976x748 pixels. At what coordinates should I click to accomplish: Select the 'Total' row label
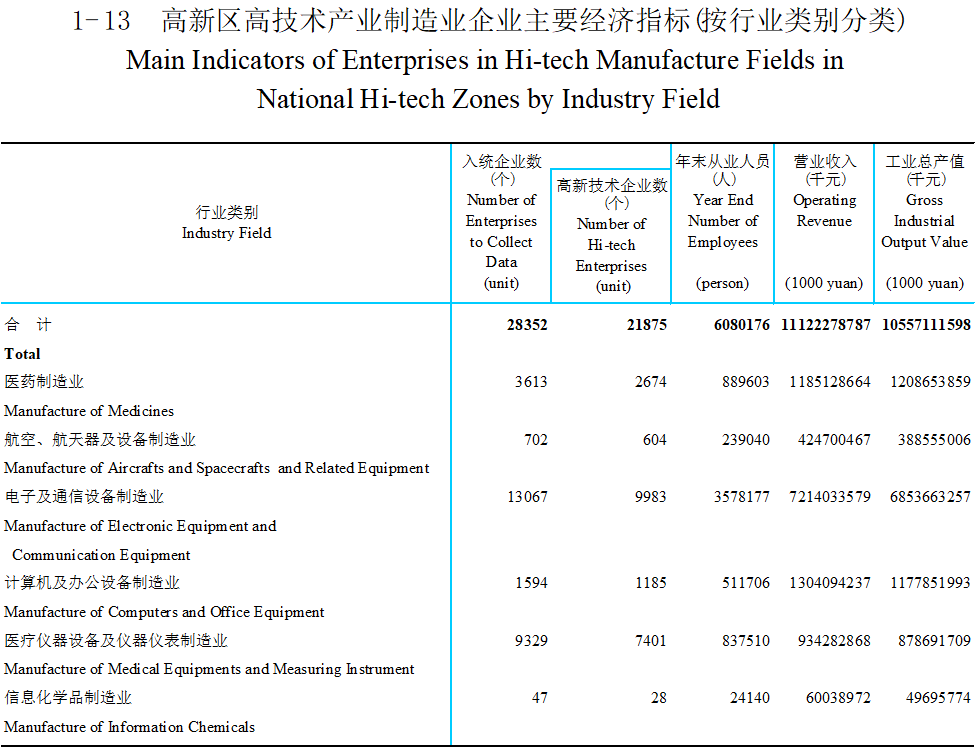(x=23, y=354)
